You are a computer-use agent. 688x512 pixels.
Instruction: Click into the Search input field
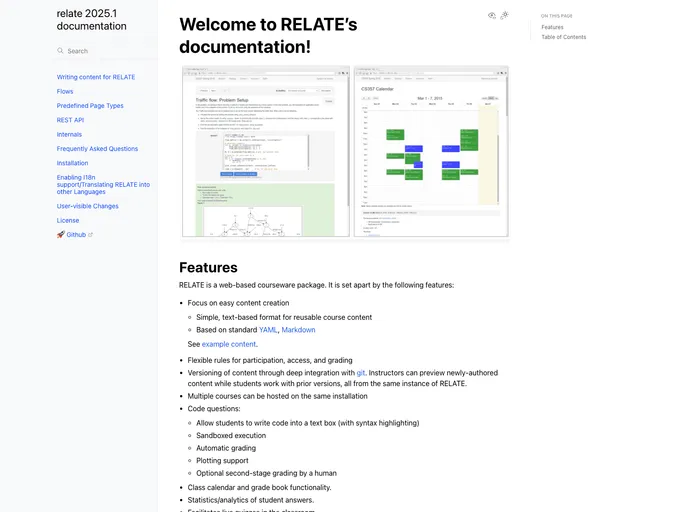pos(105,51)
